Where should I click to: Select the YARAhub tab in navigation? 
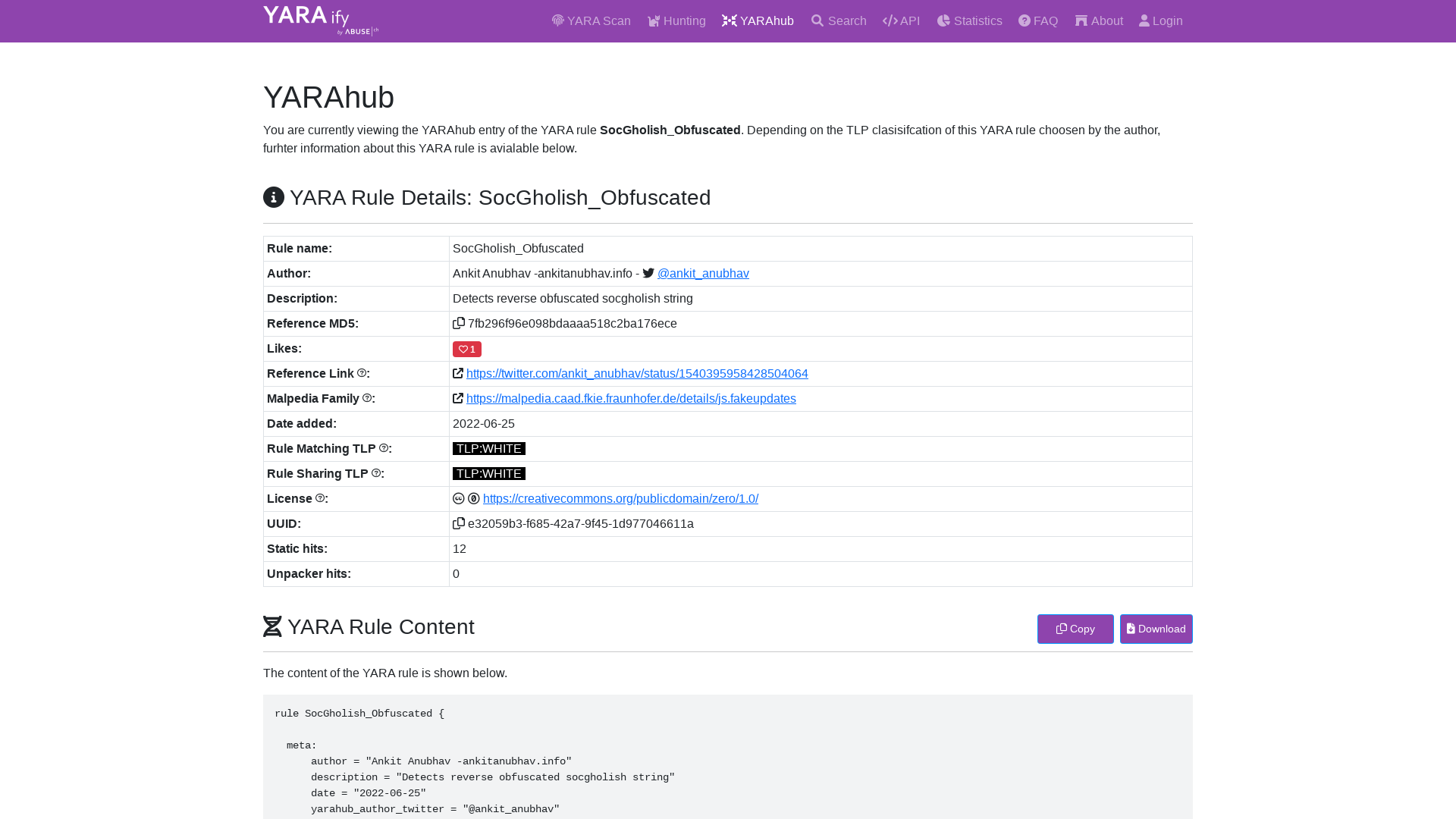coord(758,20)
